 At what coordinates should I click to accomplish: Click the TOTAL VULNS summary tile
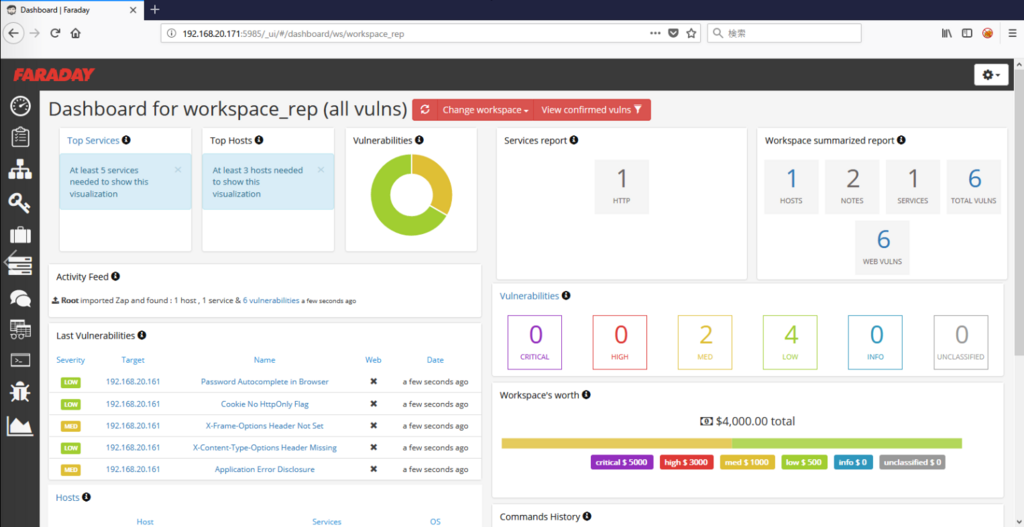(974, 187)
